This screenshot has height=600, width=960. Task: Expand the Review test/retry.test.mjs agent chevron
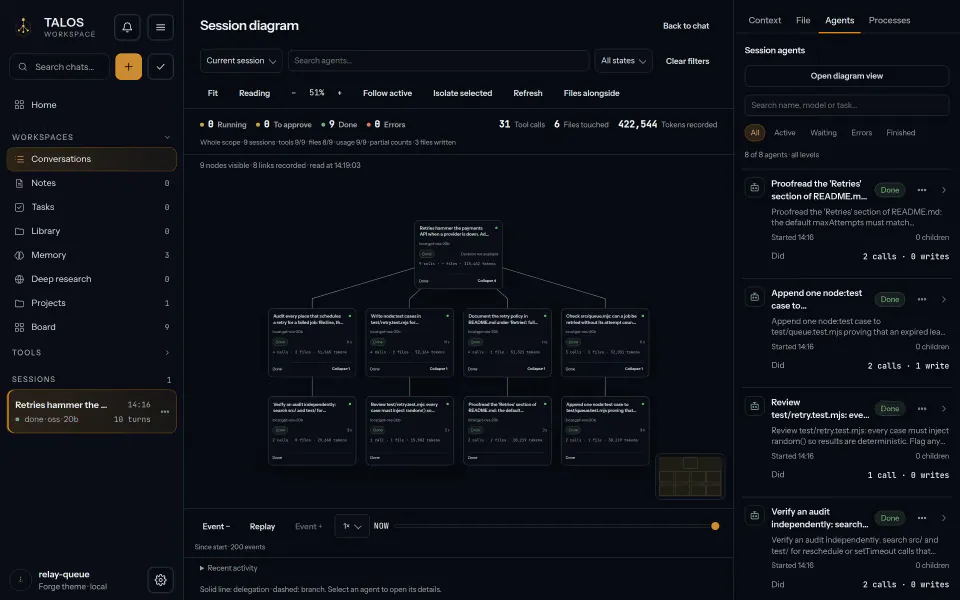coord(943,408)
